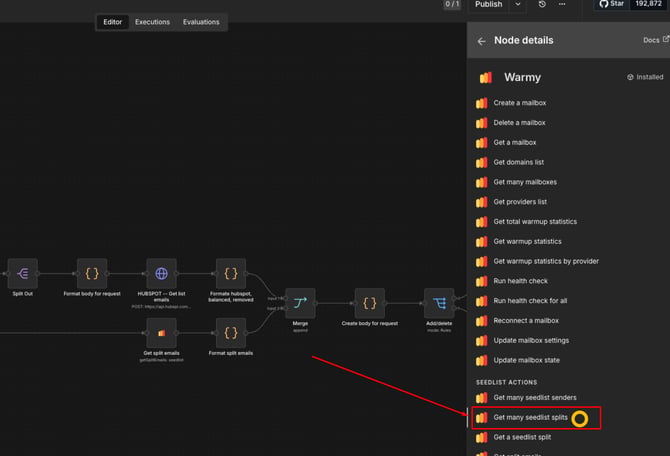Open the workflow history clock icon

coord(542,4)
